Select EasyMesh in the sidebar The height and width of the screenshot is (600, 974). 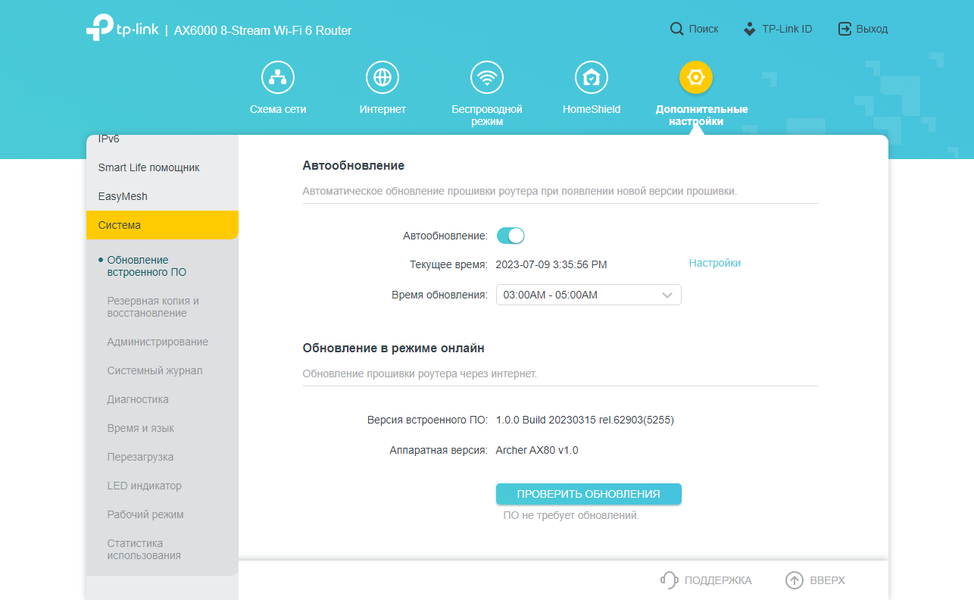pos(122,196)
